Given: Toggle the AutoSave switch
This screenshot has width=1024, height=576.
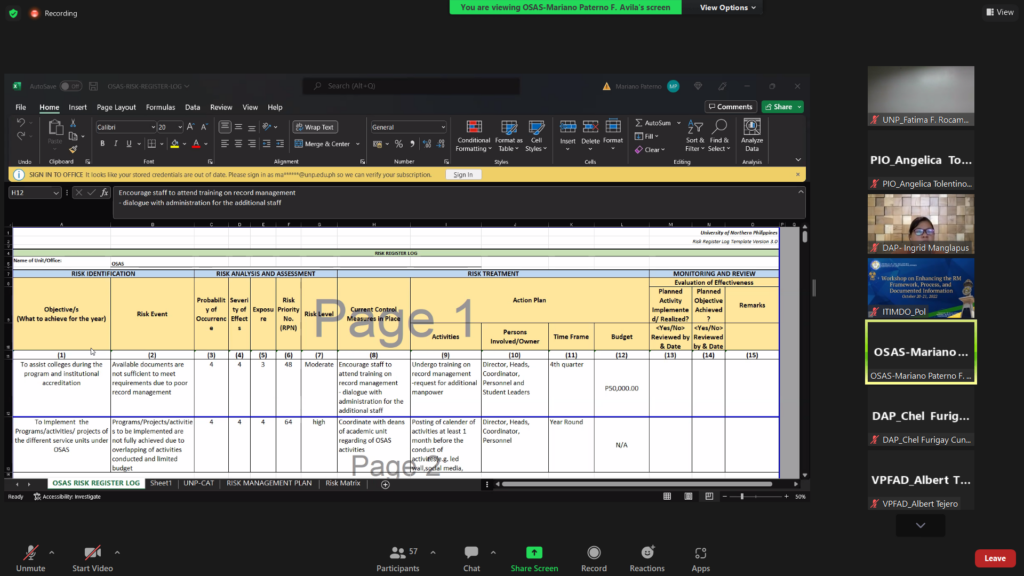Looking at the screenshot, I should [70, 86].
